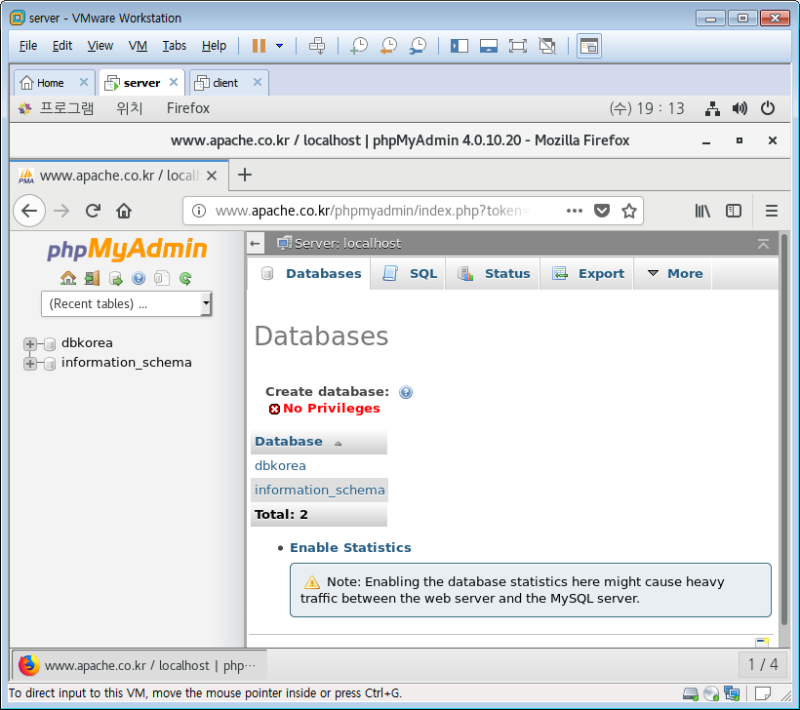This screenshot has width=800, height=710.
Task: Show site information icon in URL bar
Action: point(199,211)
